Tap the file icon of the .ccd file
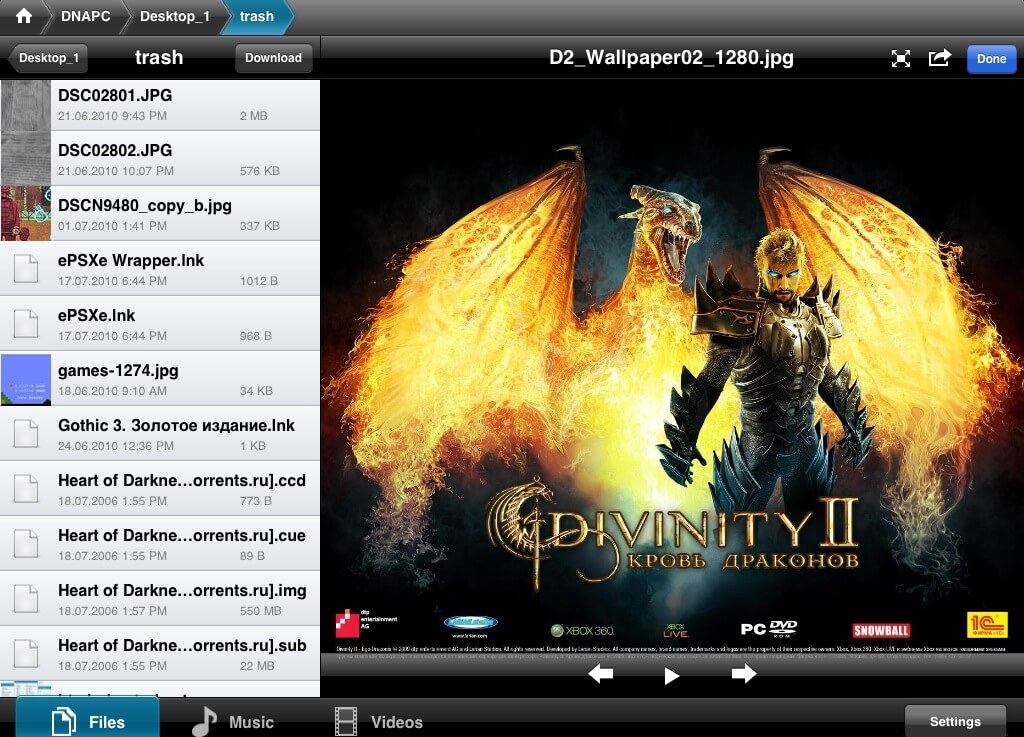The width and height of the screenshot is (1024, 737). click(26, 488)
